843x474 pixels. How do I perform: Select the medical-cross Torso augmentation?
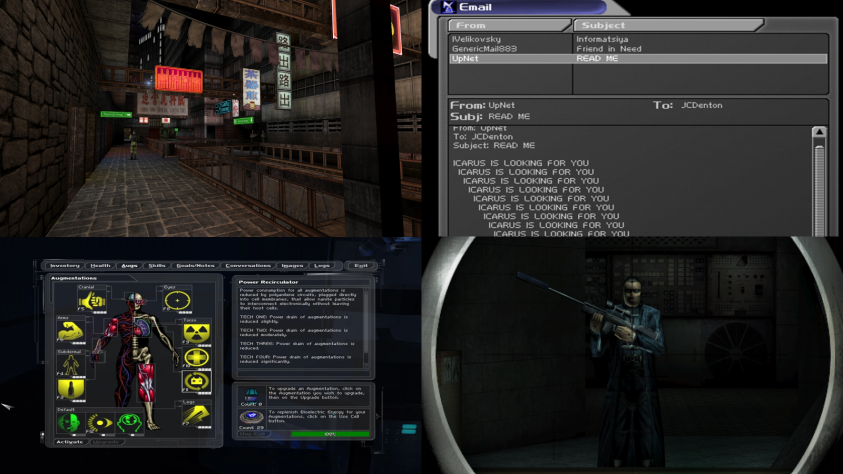[x=197, y=358]
